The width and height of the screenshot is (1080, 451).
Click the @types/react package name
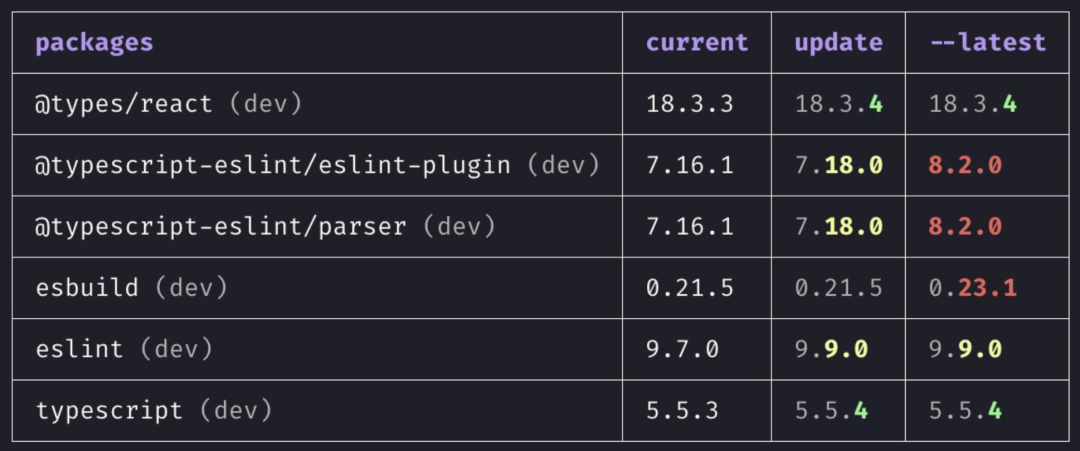point(124,104)
